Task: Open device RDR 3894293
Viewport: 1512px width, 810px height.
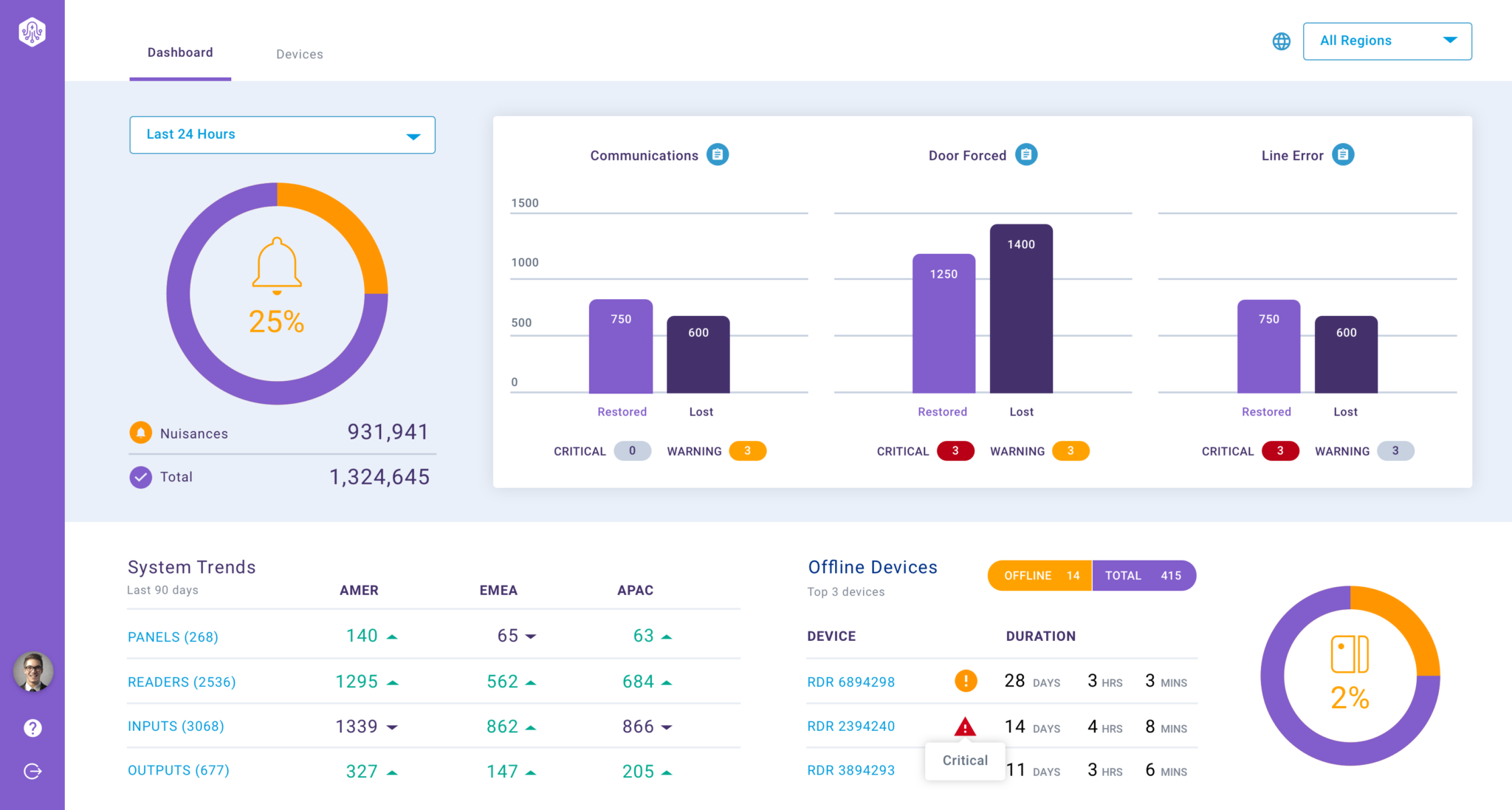Action: [850, 770]
